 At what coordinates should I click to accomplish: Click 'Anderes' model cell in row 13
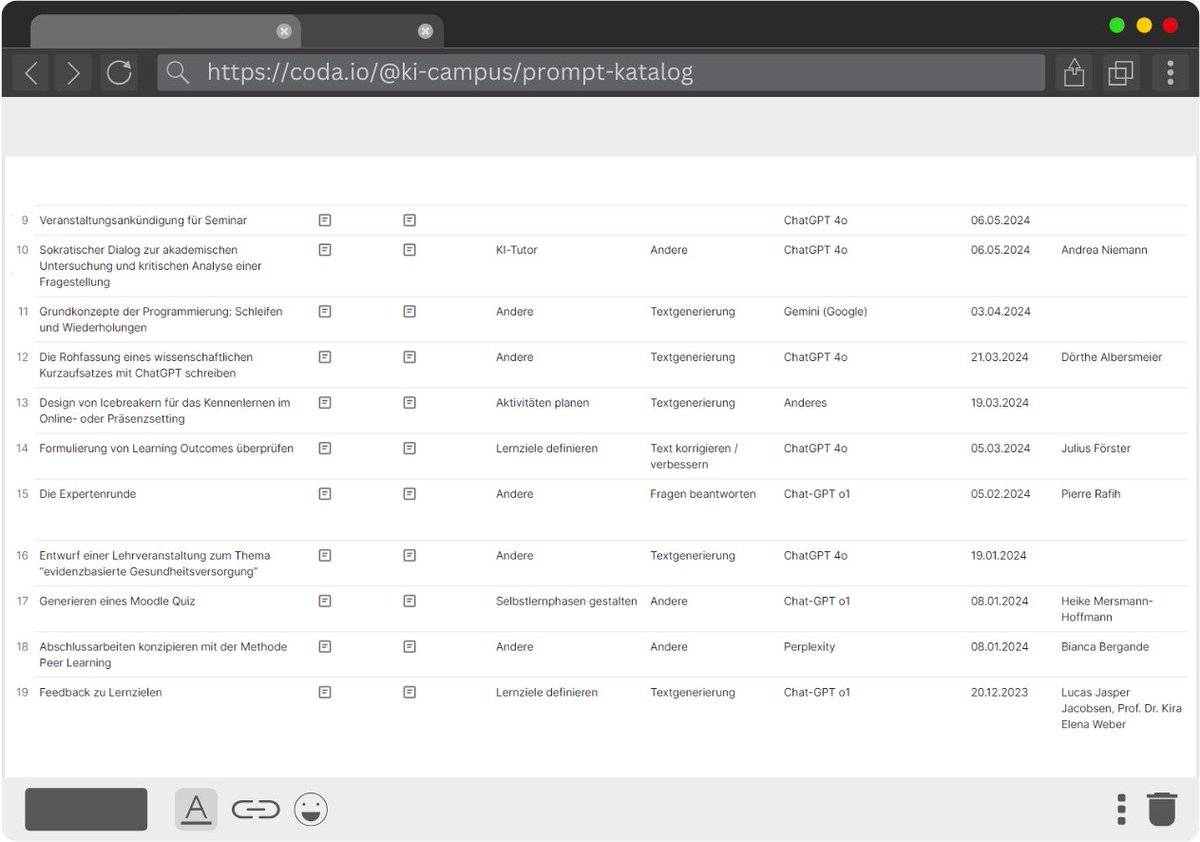coord(805,403)
